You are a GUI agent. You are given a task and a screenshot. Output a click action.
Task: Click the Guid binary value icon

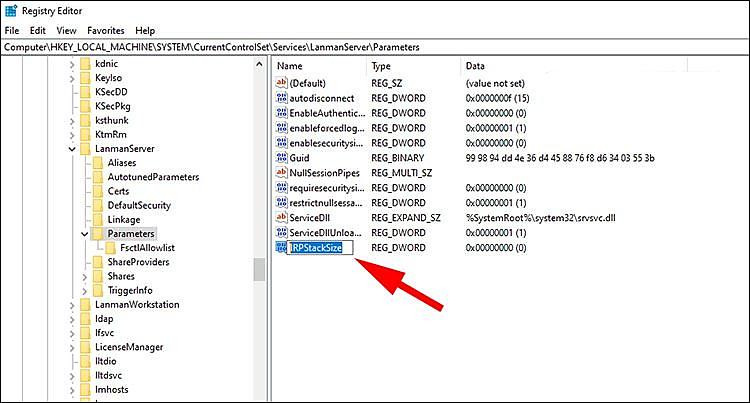coord(281,158)
